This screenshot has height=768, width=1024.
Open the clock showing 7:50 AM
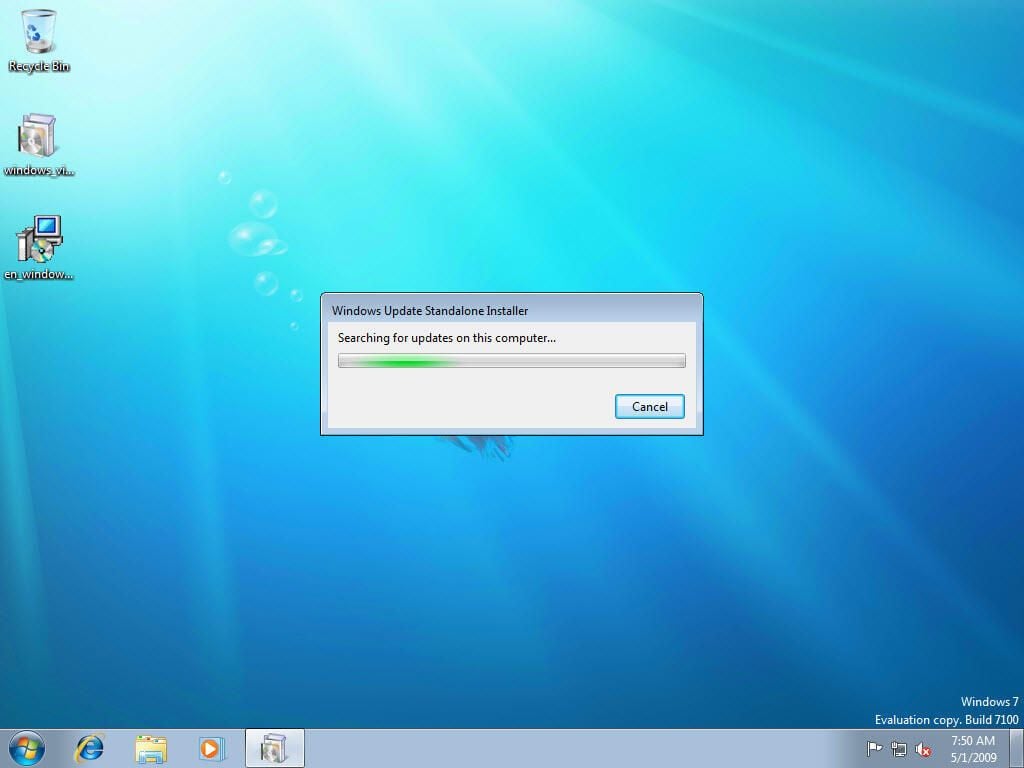(973, 749)
